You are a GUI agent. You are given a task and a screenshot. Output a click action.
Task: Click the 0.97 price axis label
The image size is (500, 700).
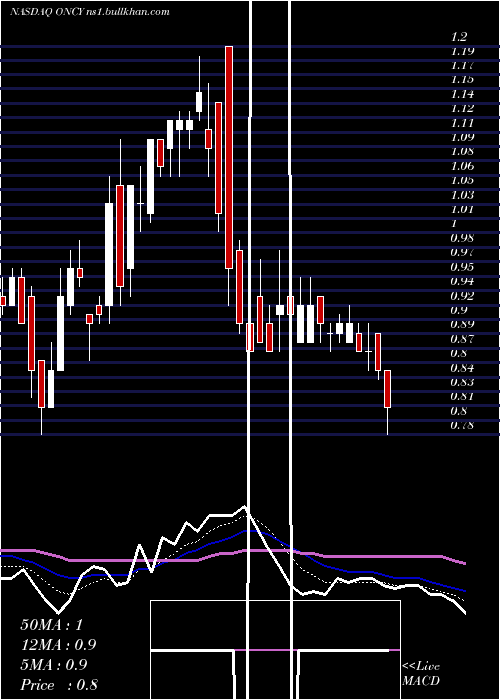click(462, 252)
